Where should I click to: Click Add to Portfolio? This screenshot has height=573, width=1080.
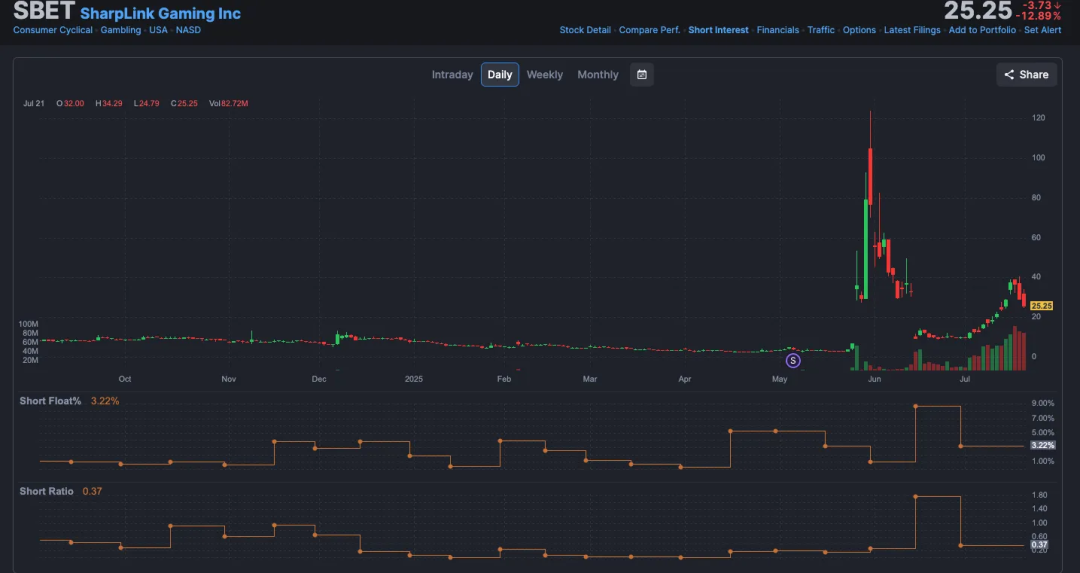click(982, 30)
